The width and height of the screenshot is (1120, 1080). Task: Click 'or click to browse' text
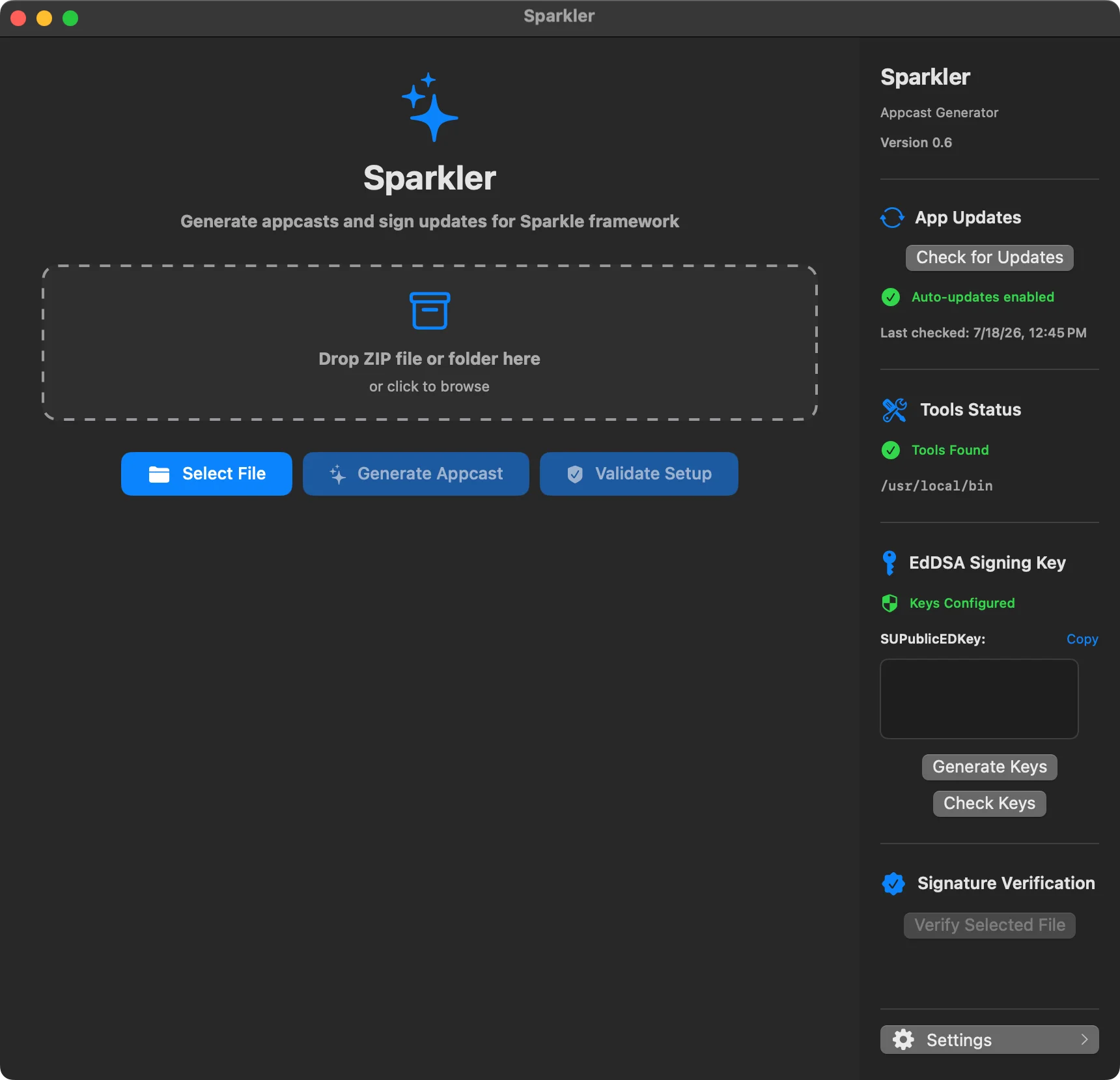point(430,386)
